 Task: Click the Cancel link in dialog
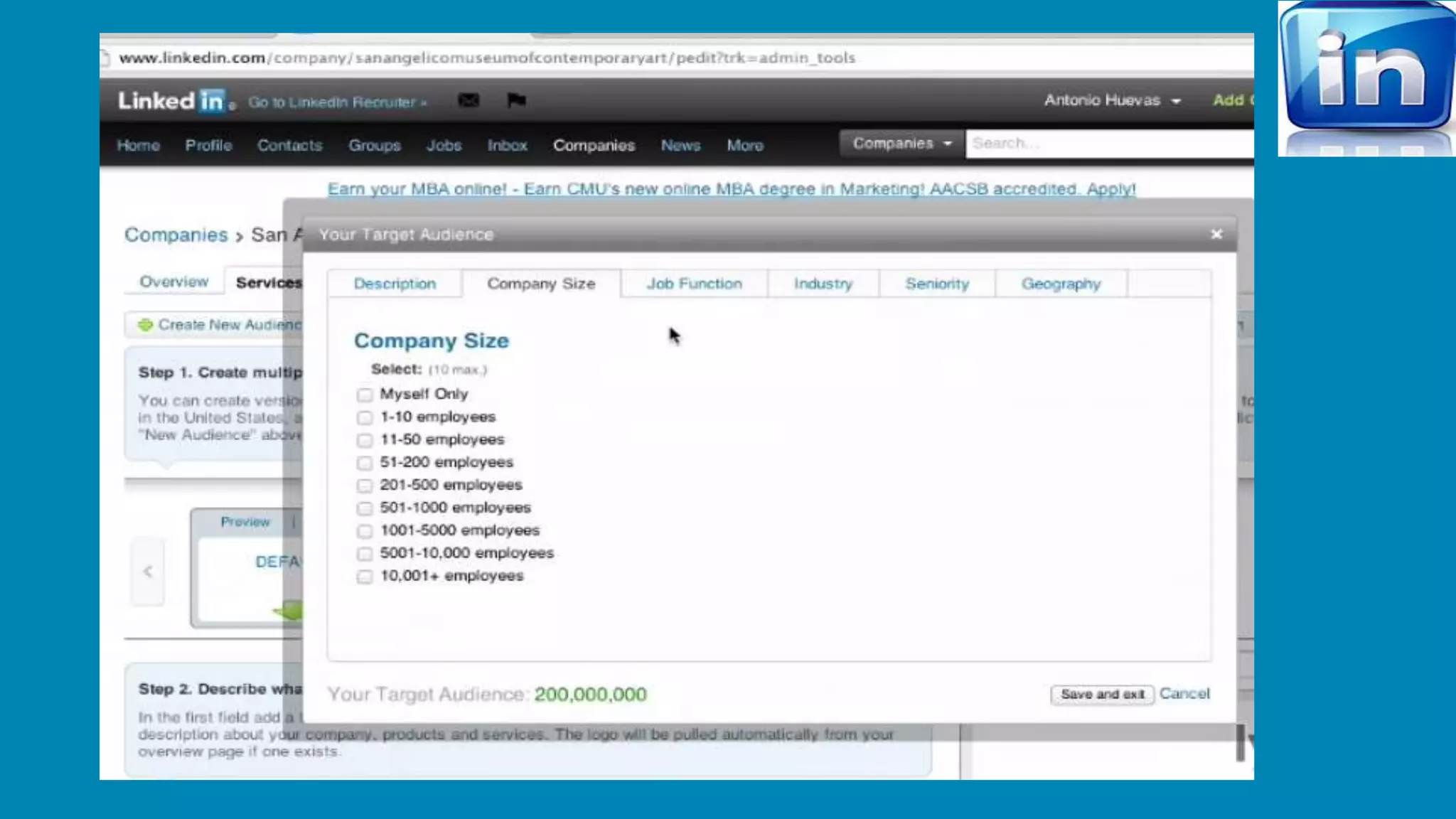click(1184, 693)
